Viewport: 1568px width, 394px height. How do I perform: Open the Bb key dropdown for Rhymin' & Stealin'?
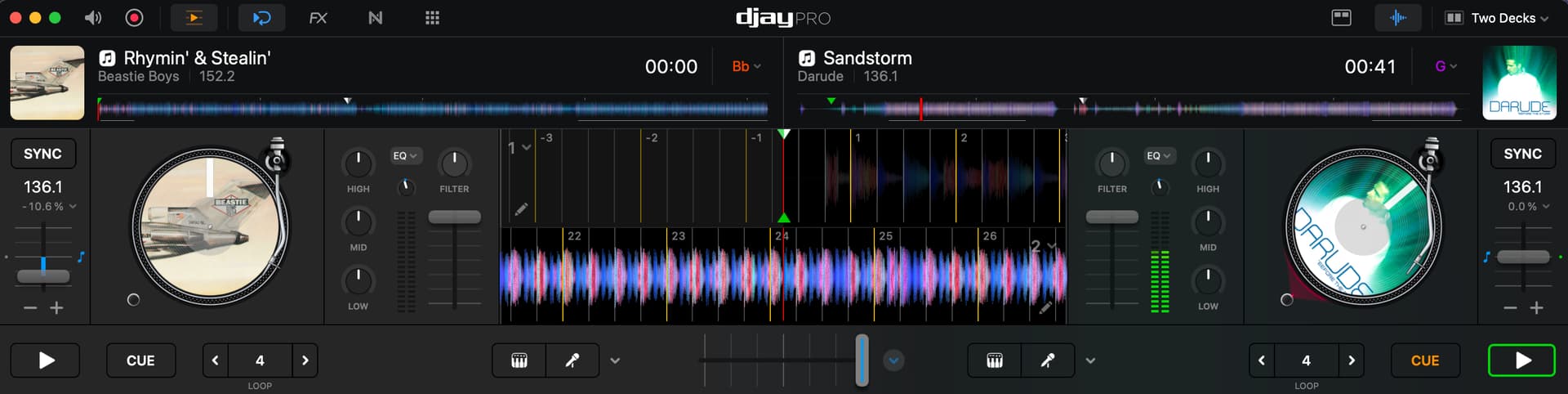coord(746,66)
